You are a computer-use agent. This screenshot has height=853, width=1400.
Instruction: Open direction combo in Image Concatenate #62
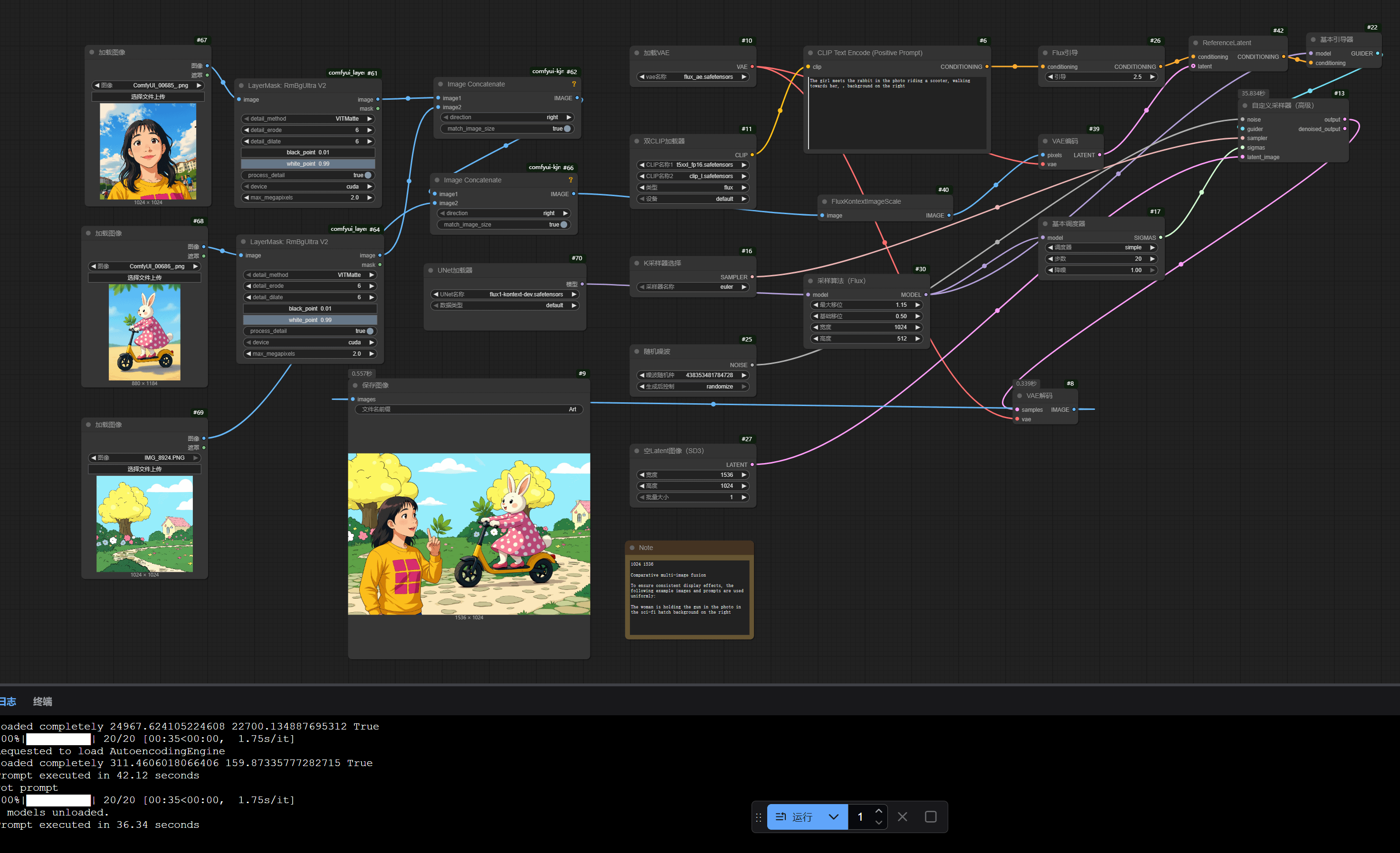[507, 118]
